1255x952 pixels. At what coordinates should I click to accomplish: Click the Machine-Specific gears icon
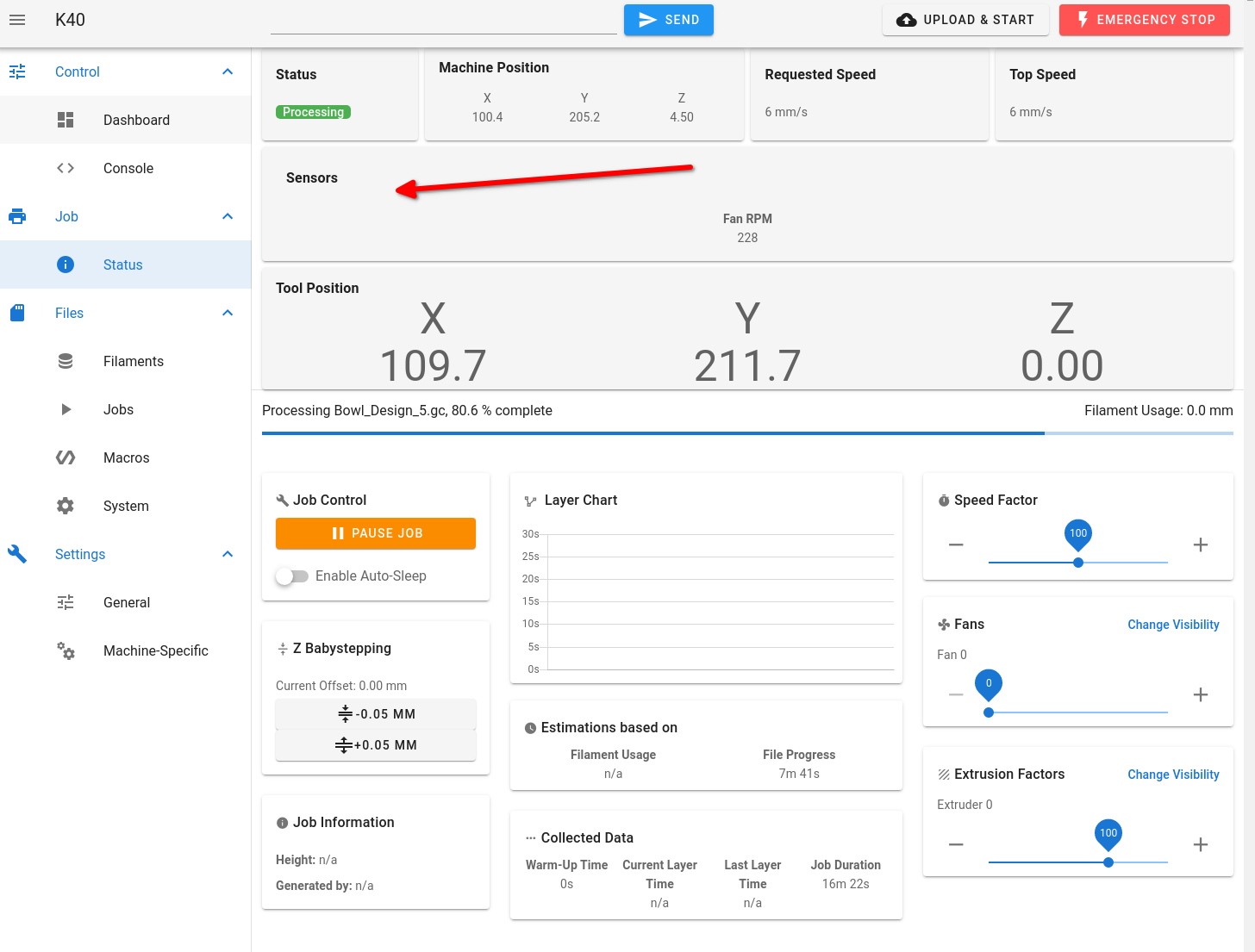click(x=66, y=650)
